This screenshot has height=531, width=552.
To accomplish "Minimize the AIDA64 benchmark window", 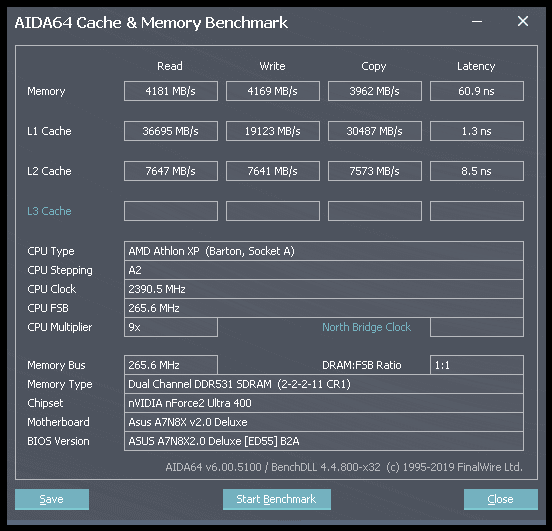I will tap(477, 21).
